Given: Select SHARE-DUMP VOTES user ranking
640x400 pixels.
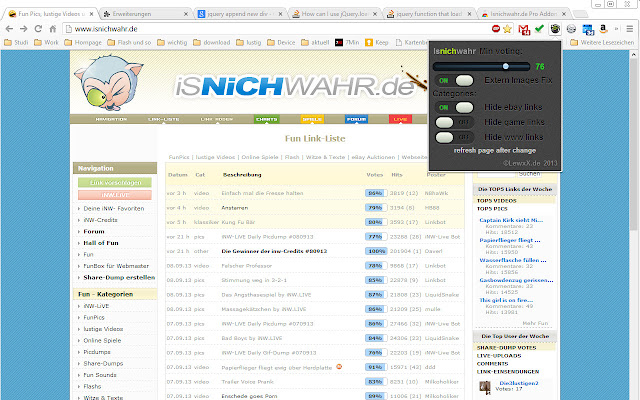Looking at the screenshot, I should [x=506, y=348].
